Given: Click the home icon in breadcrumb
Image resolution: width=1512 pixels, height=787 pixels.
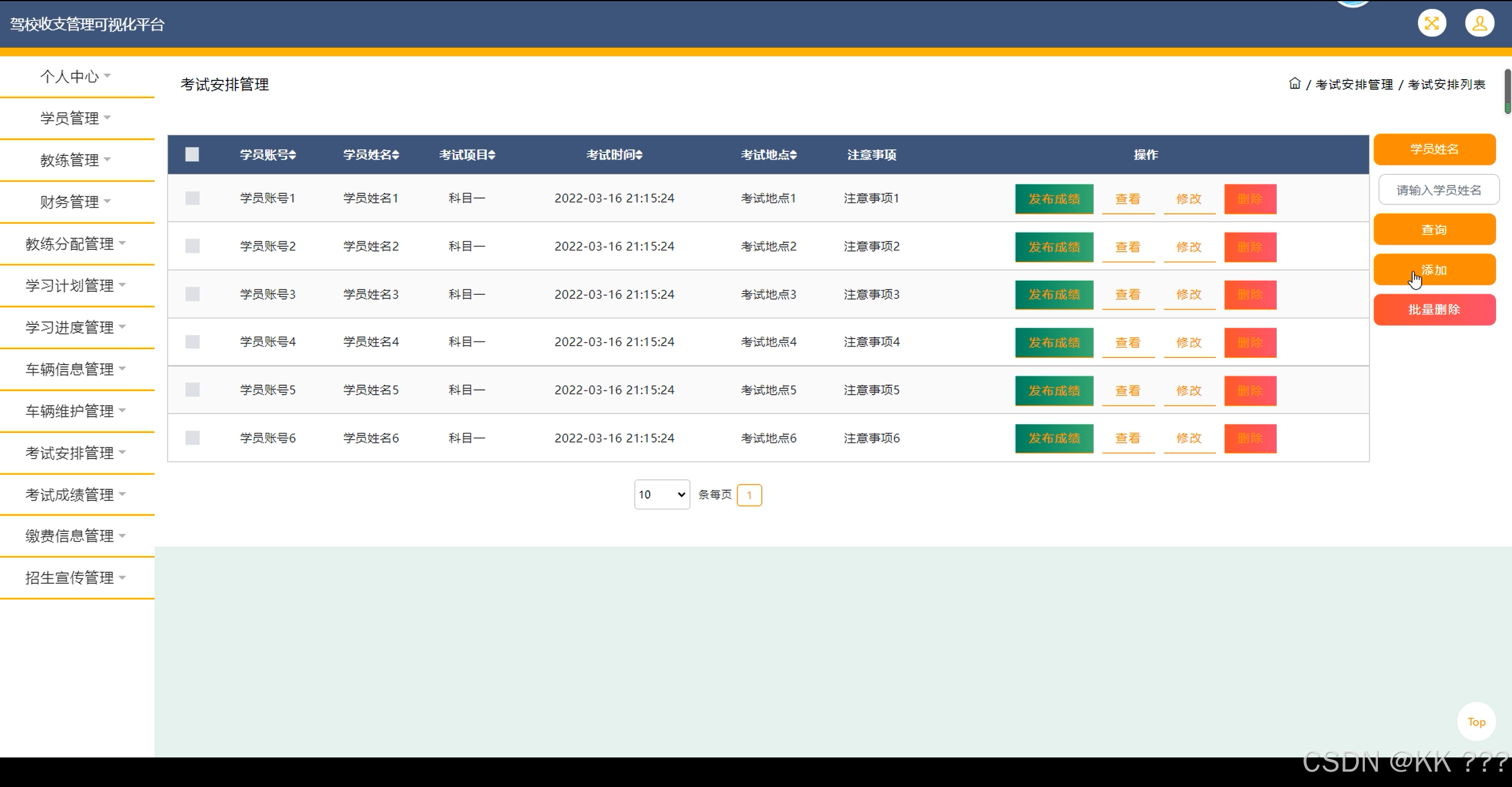Looking at the screenshot, I should 1295,84.
